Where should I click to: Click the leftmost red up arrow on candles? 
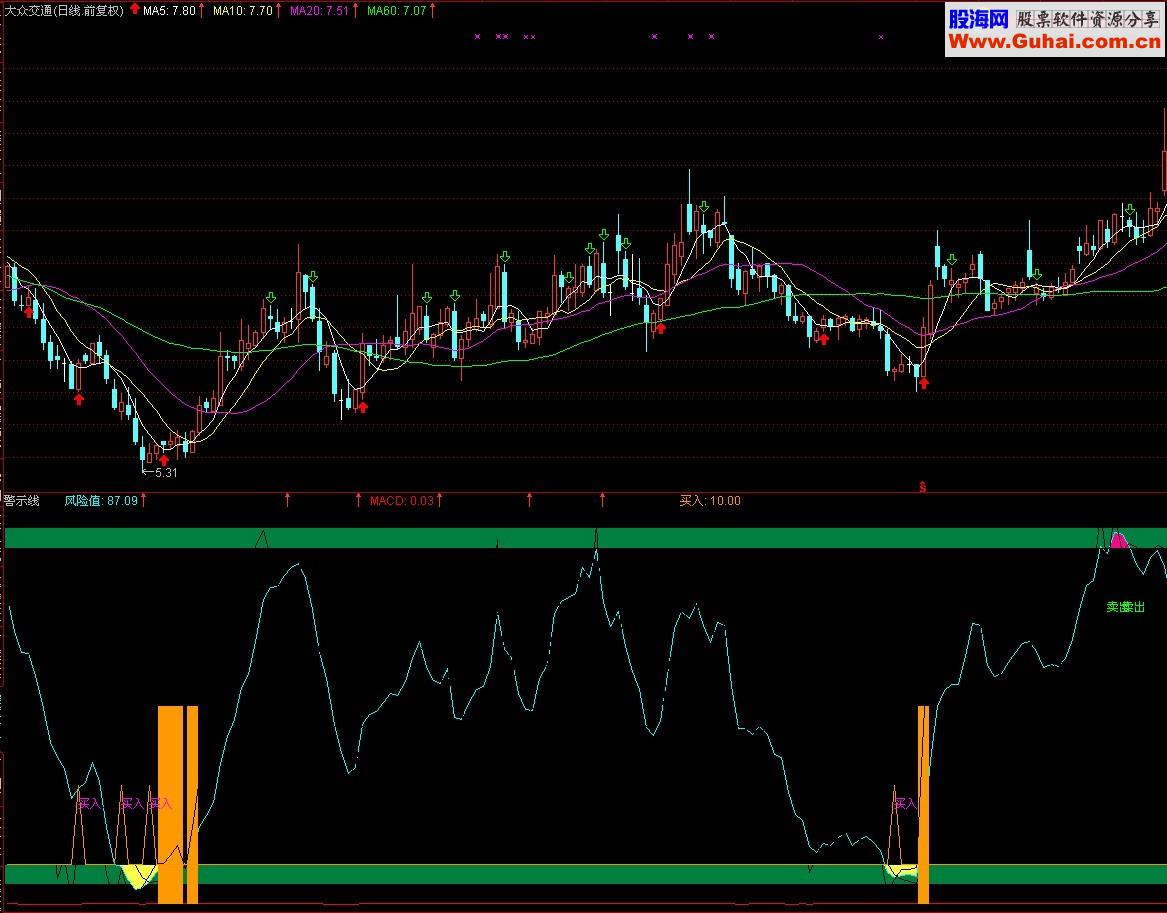point(28,313)
